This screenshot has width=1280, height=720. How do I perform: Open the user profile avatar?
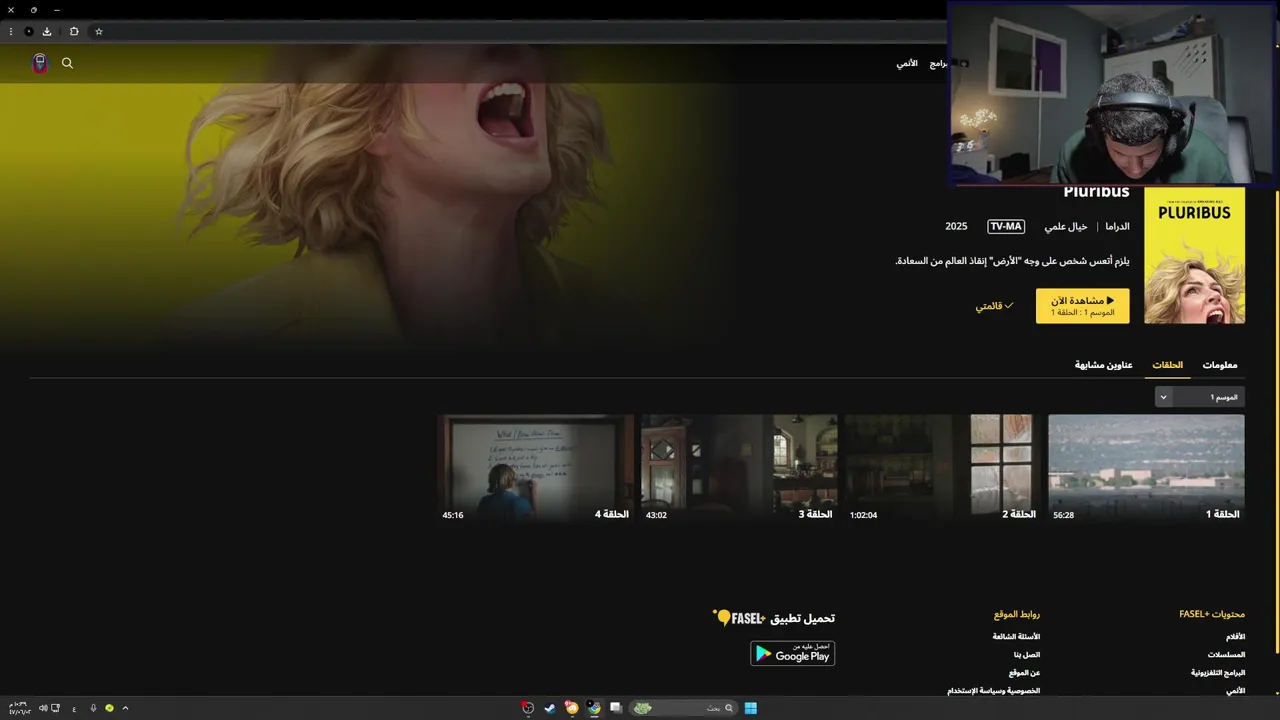(x=40, y=63)
